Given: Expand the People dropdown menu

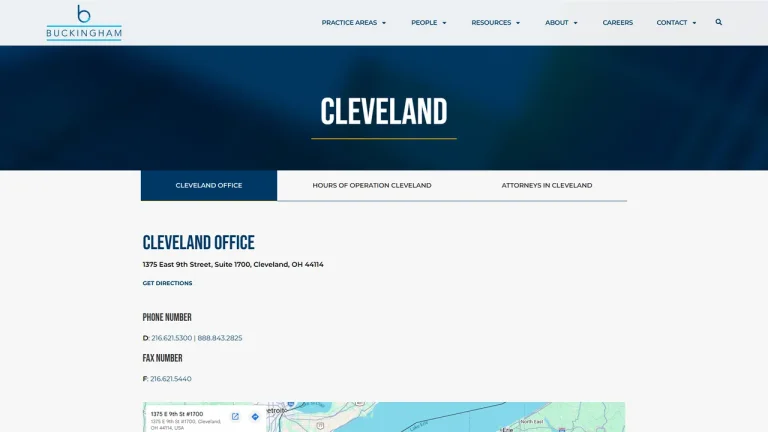Looking at the screenshot, I should 429,23.
